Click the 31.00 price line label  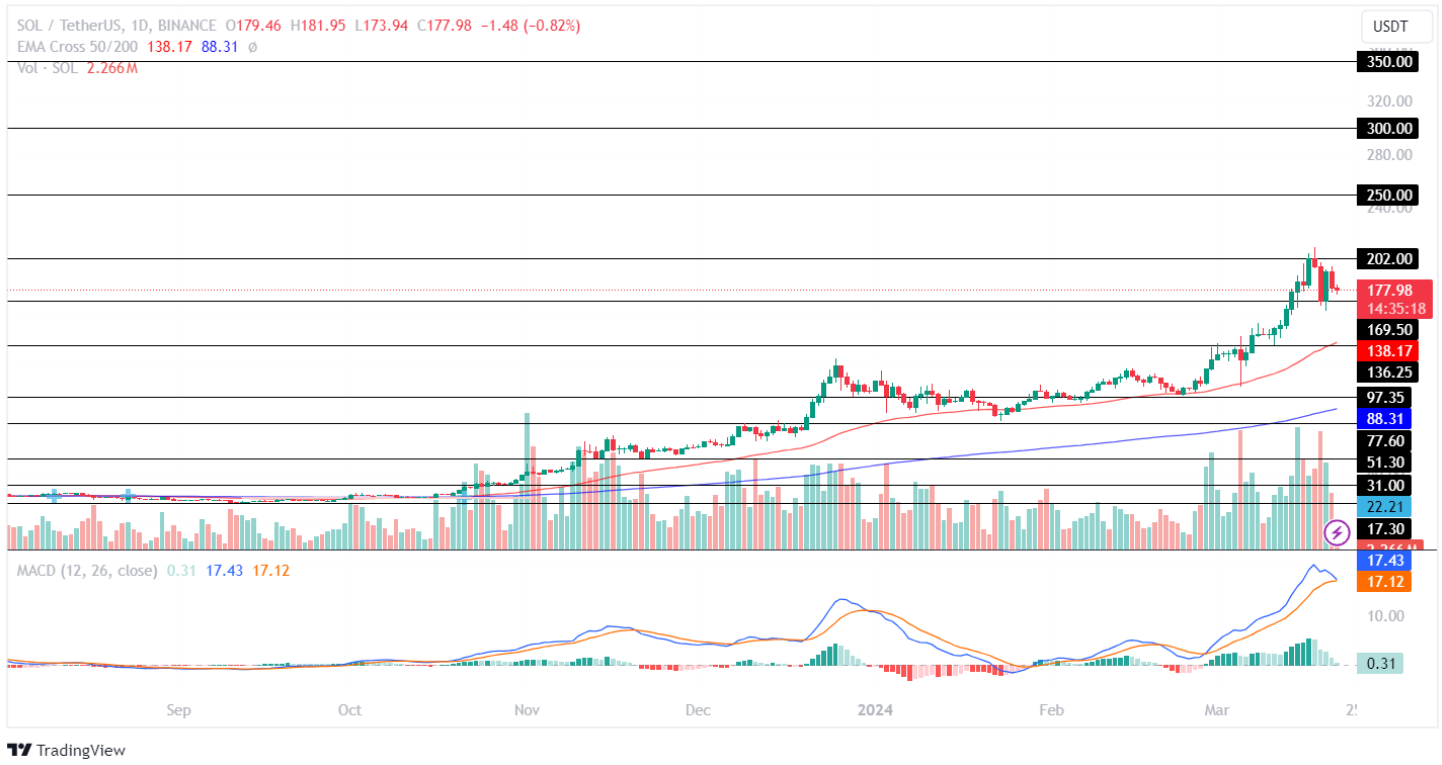pyautogui.click(x=1384, y=485)
